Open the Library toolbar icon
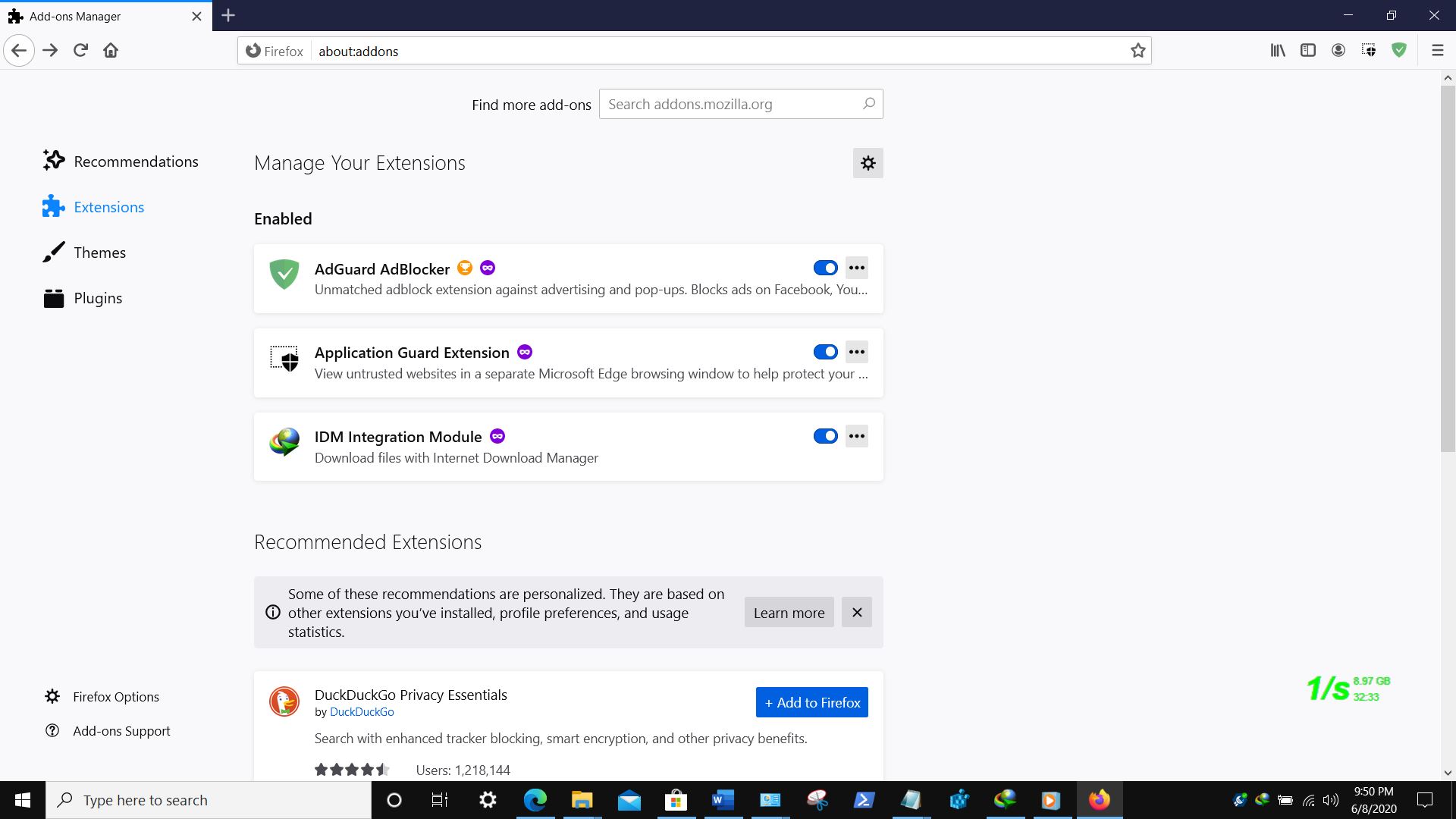The height and width of the screenshot is (819, 1456). [x=1278, y=51]
